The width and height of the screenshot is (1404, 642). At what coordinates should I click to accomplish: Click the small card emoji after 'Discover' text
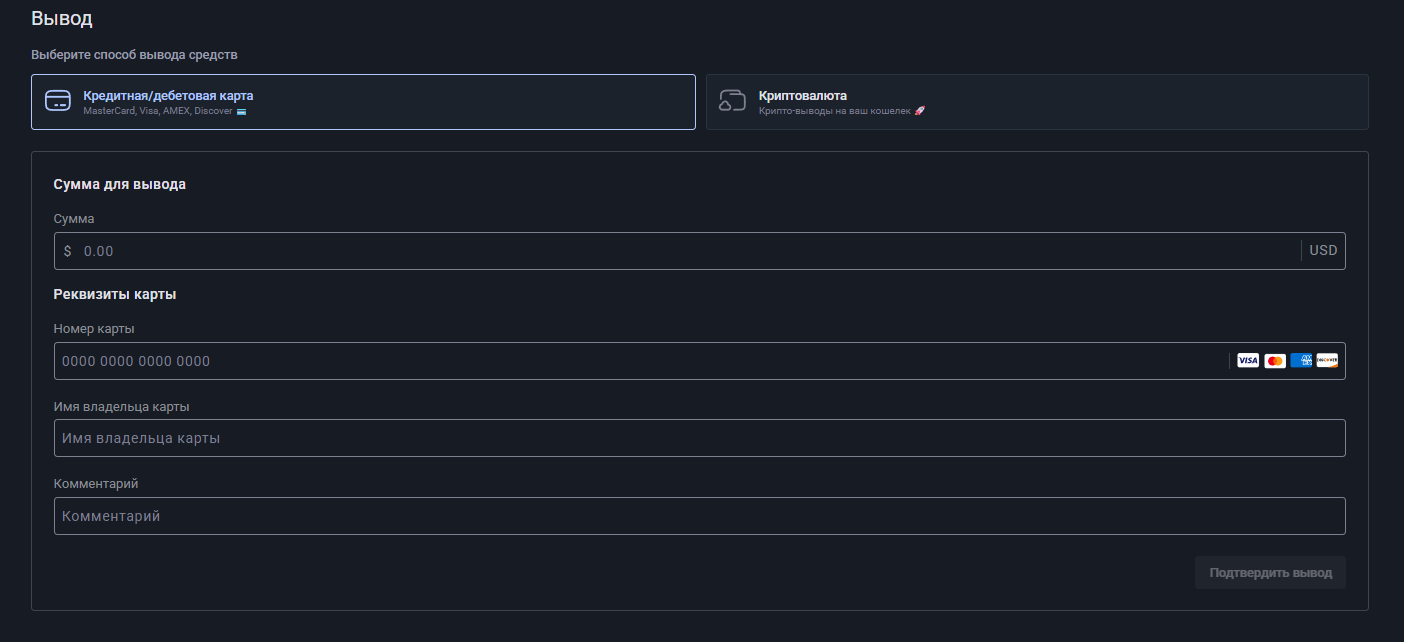tap(241, 111)
